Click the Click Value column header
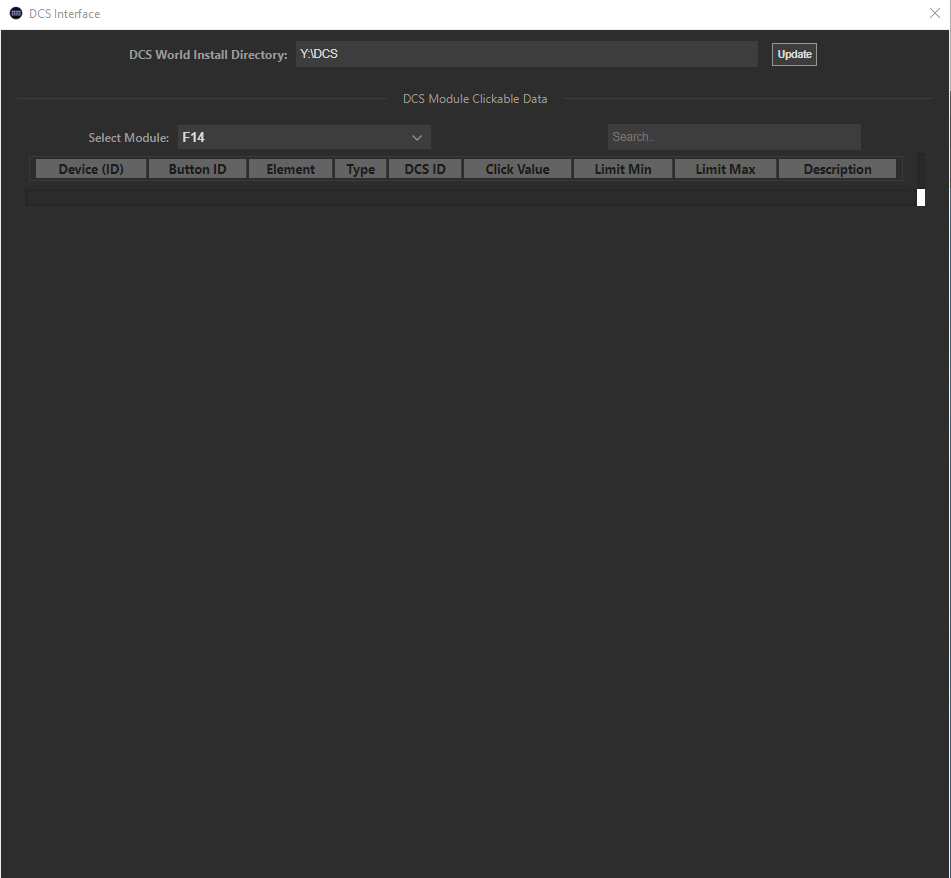 click(x=517, y=168)
